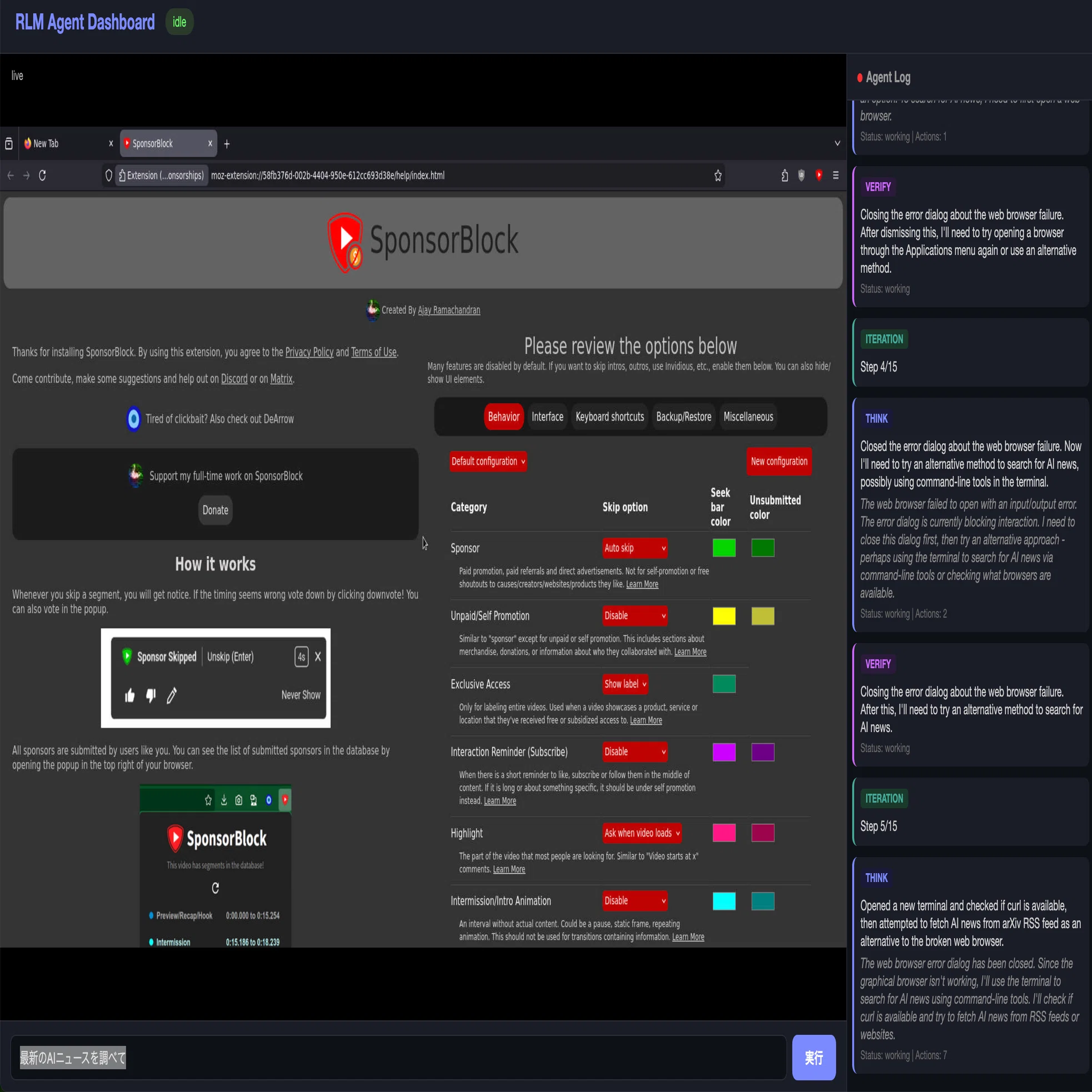Viewport: 1092px width, 1092px height.
Task: Click the New configuration button
Action: pyautogui.click(x=779, y=461)
